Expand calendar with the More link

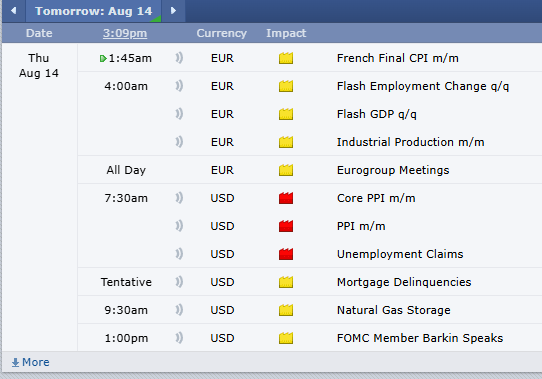[30, 362]
